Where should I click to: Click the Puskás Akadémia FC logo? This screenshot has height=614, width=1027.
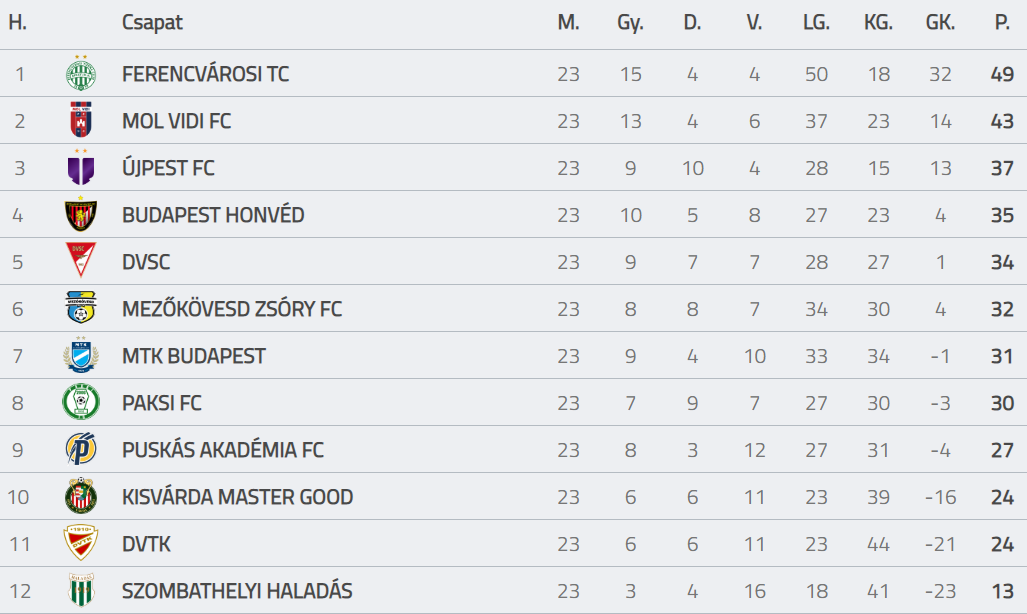(x=81, y=449)
